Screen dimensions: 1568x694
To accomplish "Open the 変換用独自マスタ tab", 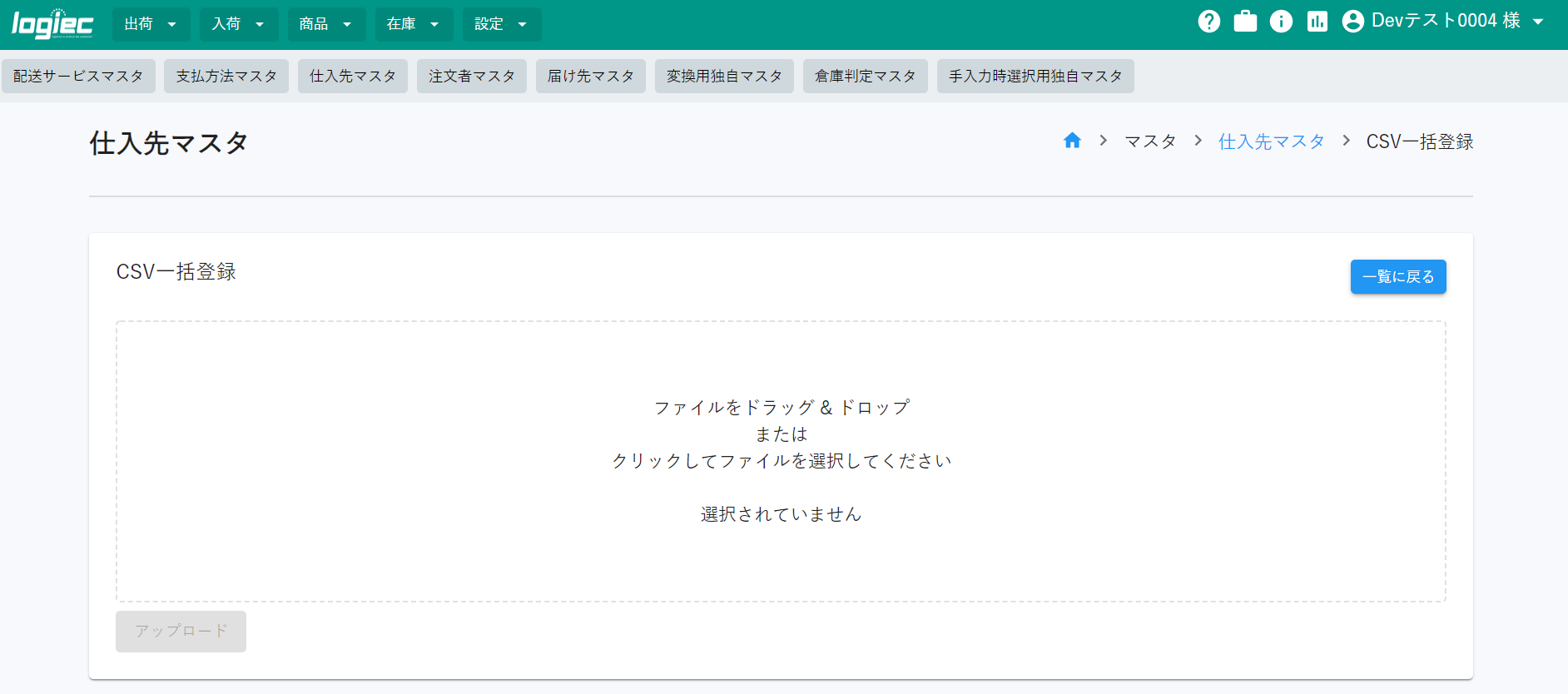I will [x=724, y=76].
